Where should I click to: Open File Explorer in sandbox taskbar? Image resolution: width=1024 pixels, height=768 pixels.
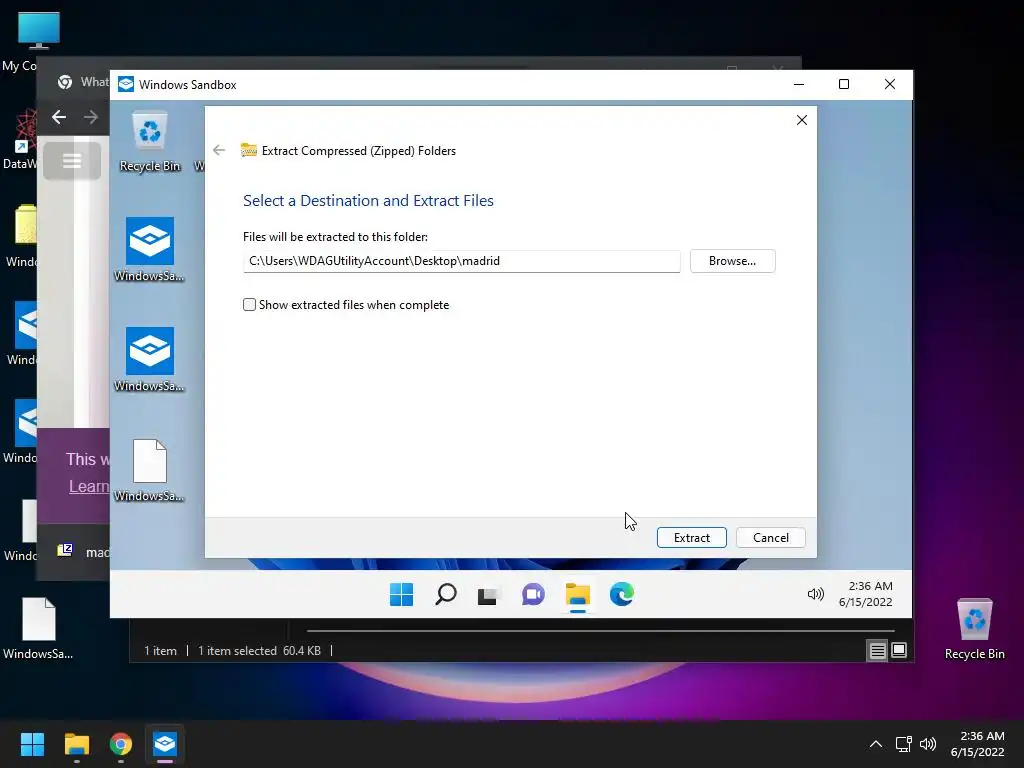[577, 594]
